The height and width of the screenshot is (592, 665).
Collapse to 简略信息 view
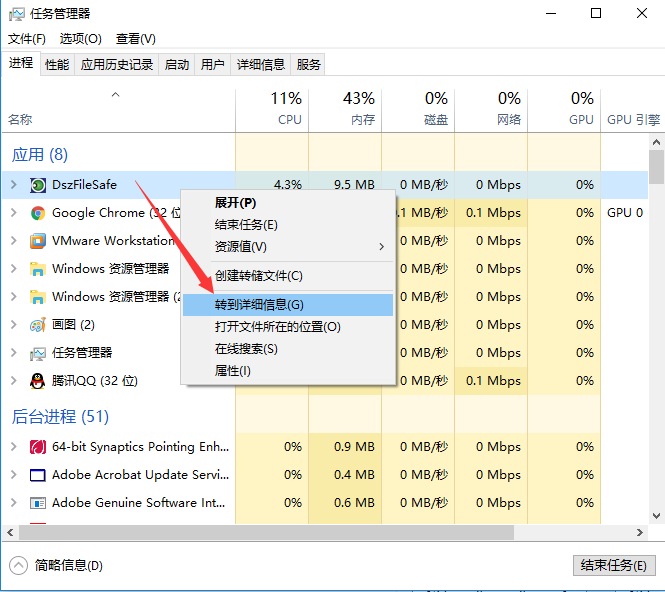click(x=58, y=565)
